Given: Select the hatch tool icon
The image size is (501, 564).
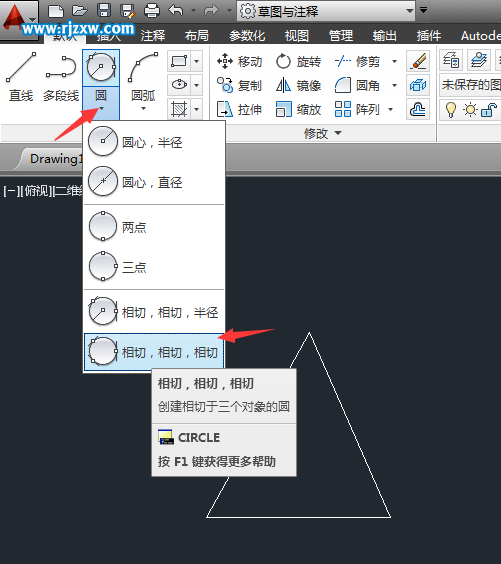Looking at the screenshot, I should pyautogui.click(x=179, y=109).
